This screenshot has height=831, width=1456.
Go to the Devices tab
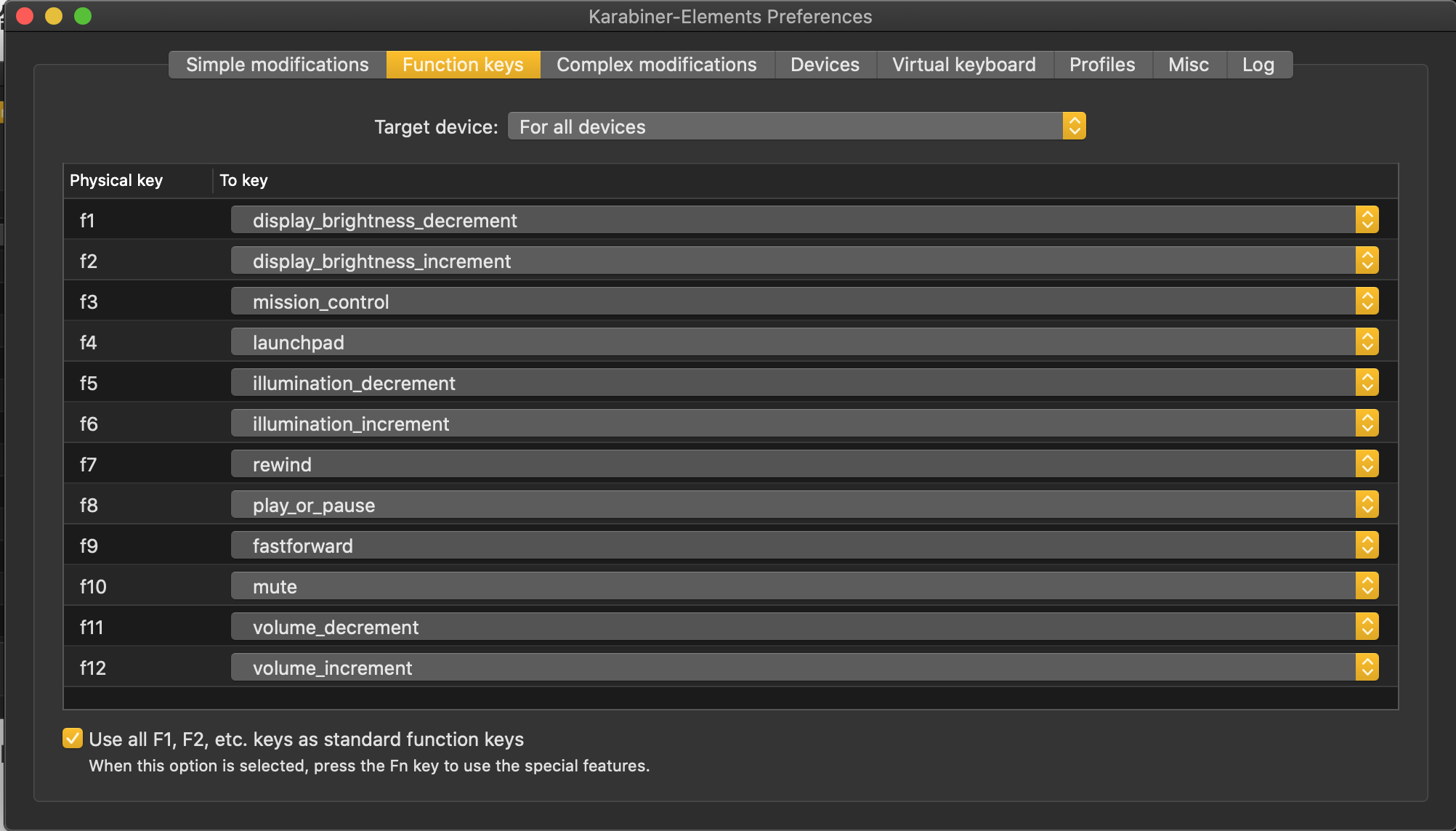pyautogui.click(x=825, y=65)
